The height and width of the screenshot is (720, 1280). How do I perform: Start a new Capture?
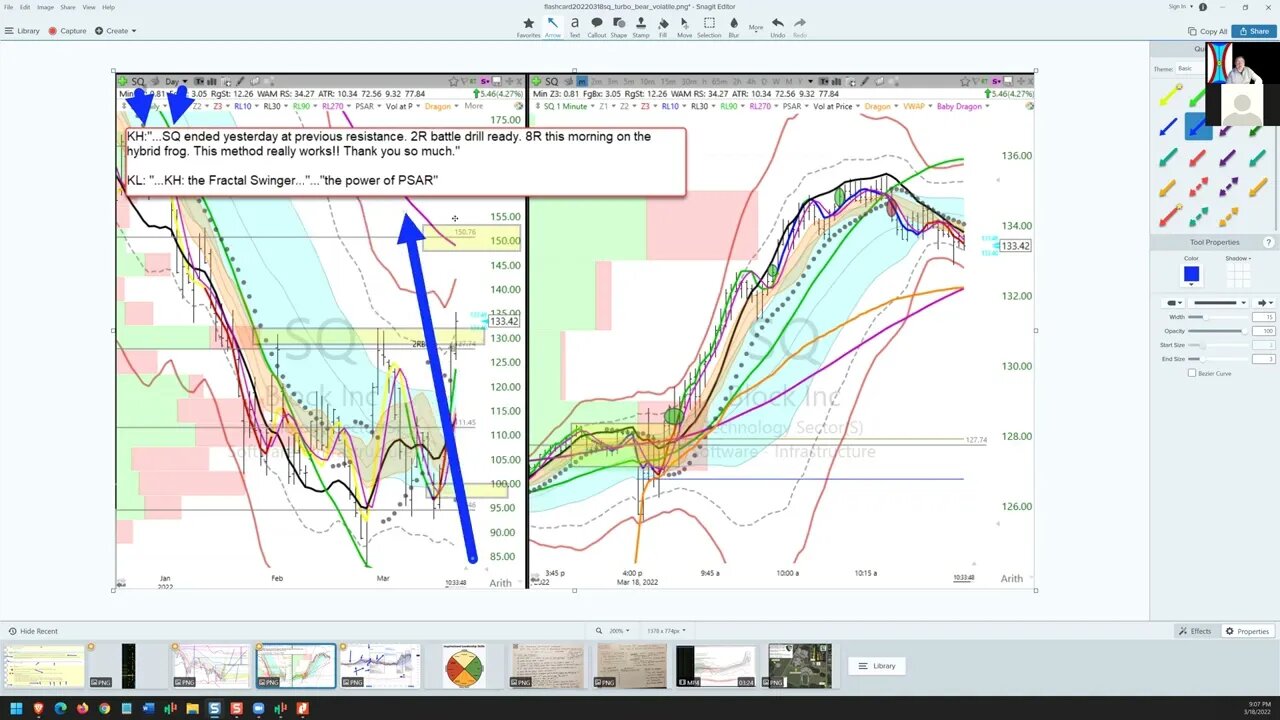point(68,31)
